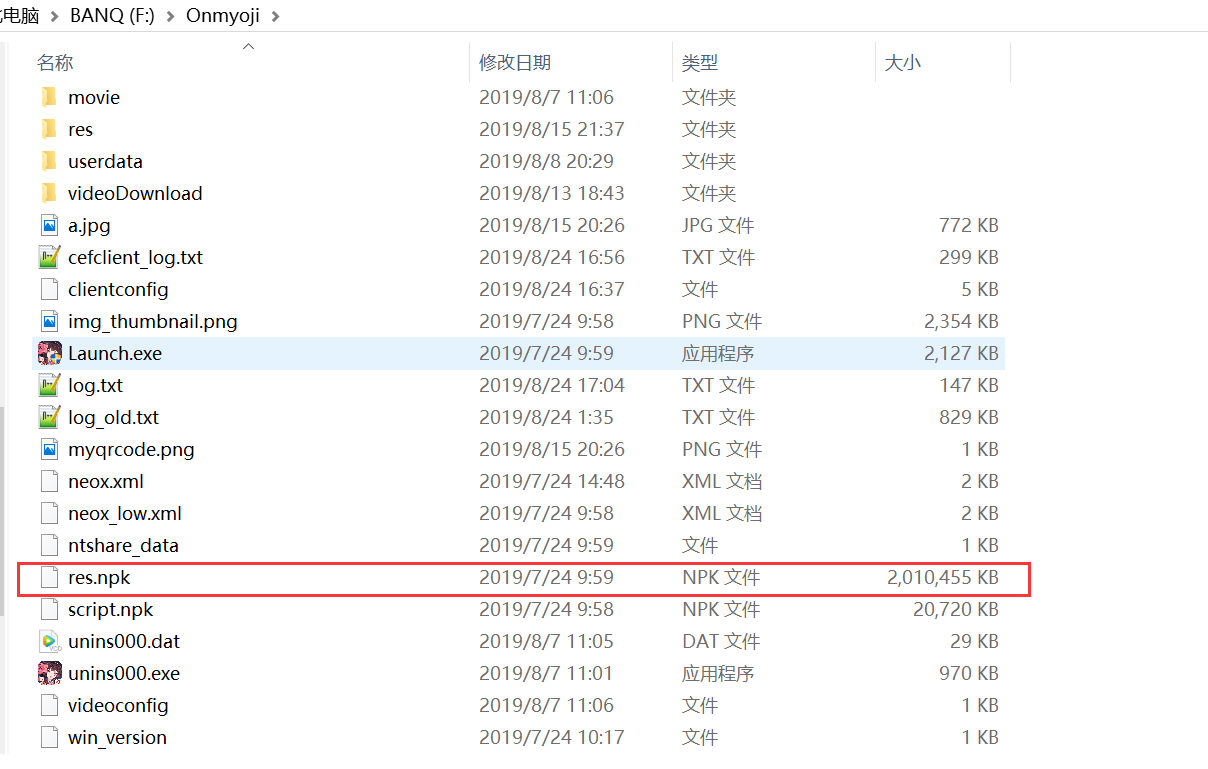Click the script.npk file icon

(x=49, y=609)
